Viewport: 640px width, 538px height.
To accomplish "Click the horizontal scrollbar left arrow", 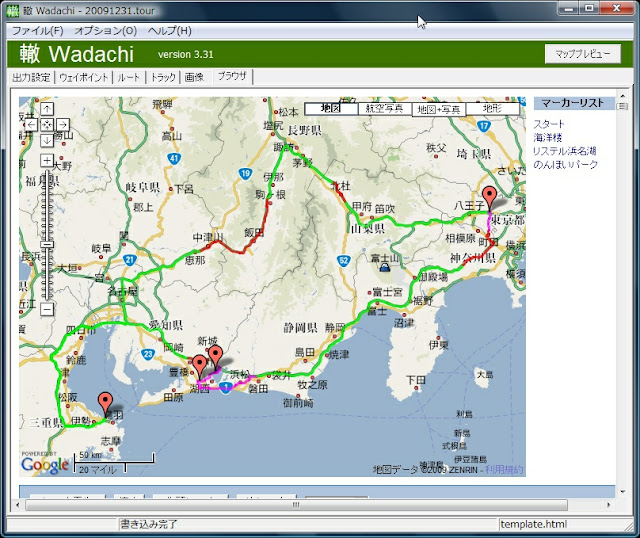I will click(x=18, y=505).
